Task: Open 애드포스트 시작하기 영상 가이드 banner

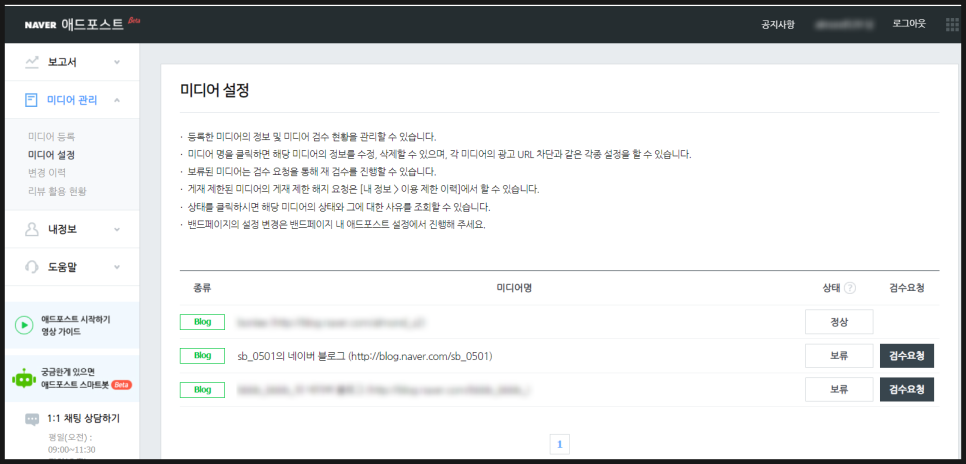Action: [71, 325]
